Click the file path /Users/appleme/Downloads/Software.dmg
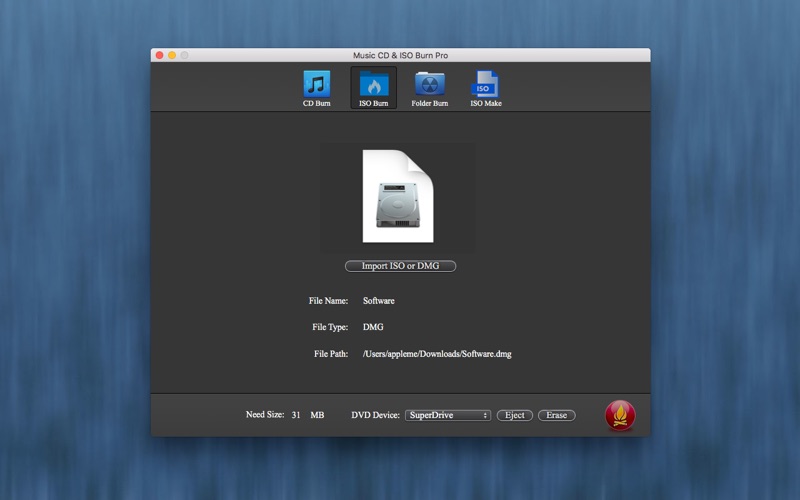Image resolution: width=800 pixels, height=500 pixels. click(x=437, y=354)
